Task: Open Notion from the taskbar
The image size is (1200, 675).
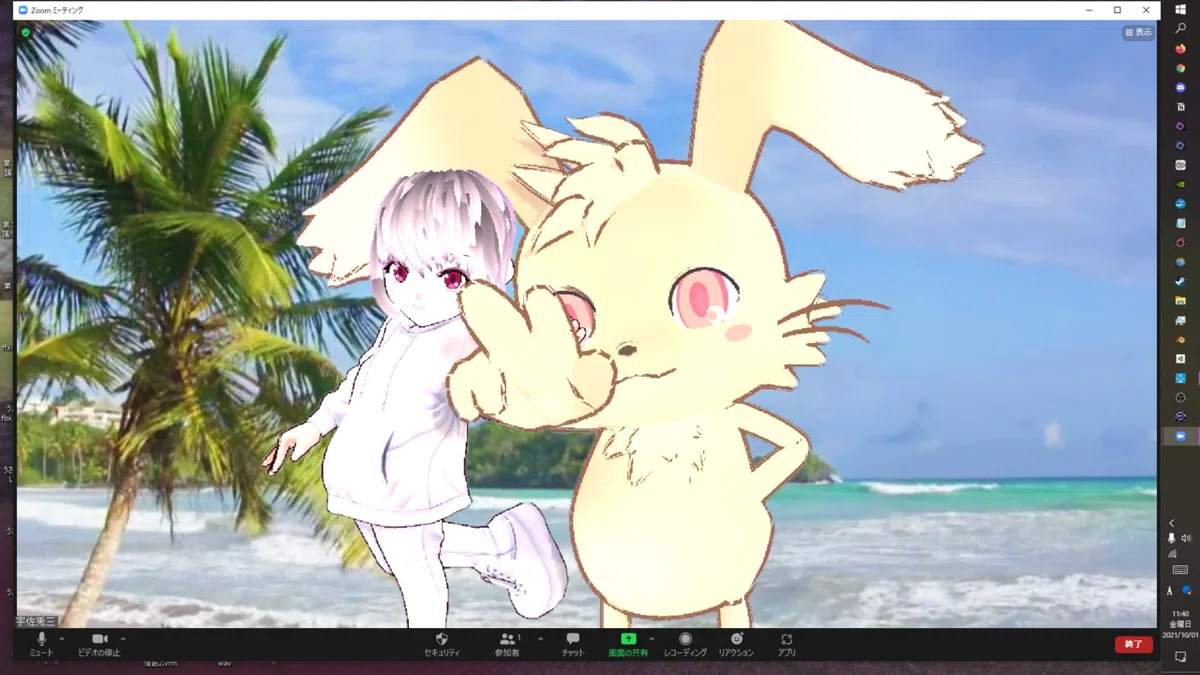Action: click(1180, 106)
